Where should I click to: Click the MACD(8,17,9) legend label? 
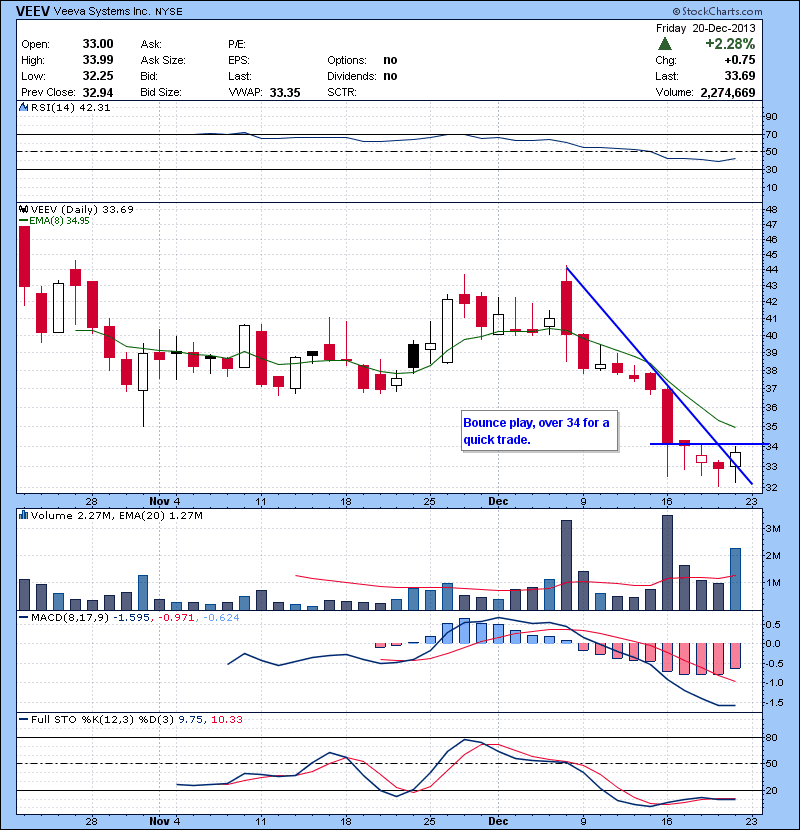pyautogui.click(x=70, y=617)
